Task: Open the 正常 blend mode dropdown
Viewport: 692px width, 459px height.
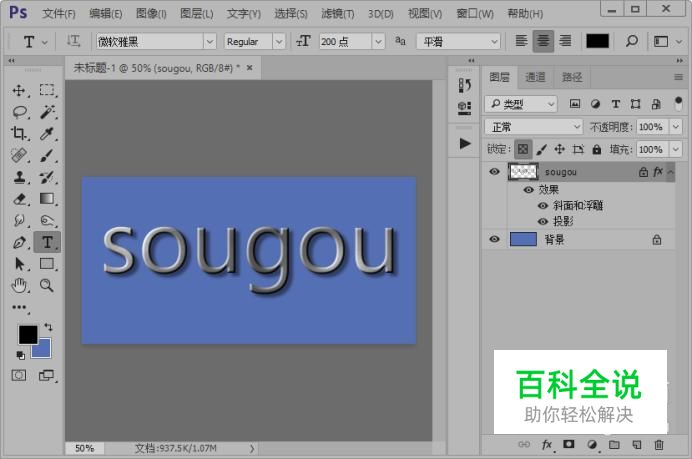Action: click(x=534, y=127)
